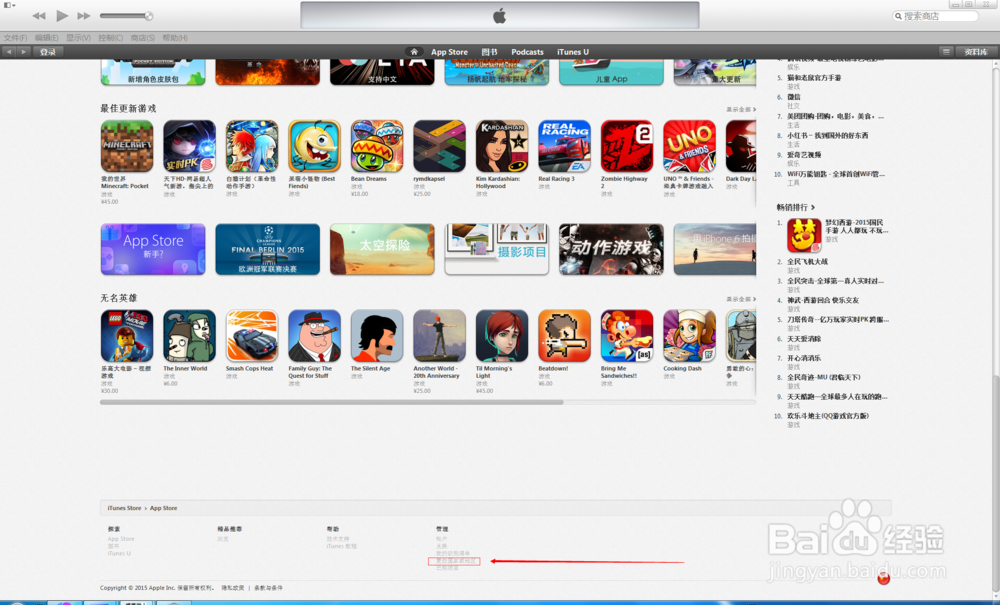Open the Minecraft Pocket app icon

coord(127,146)
